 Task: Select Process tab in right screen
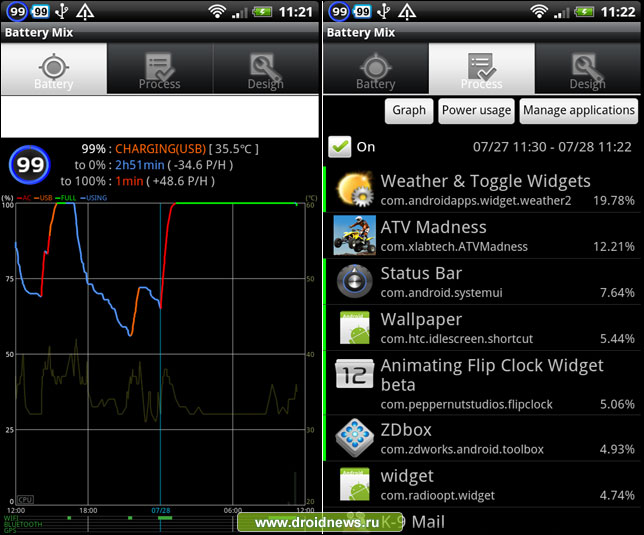(x=482, y=69)
